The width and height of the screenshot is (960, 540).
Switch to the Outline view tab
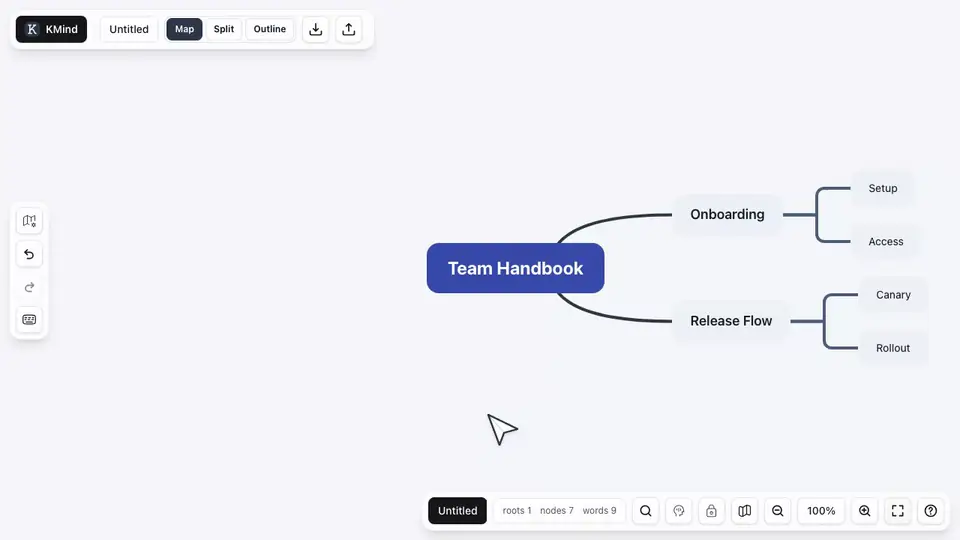pos(269,29)
